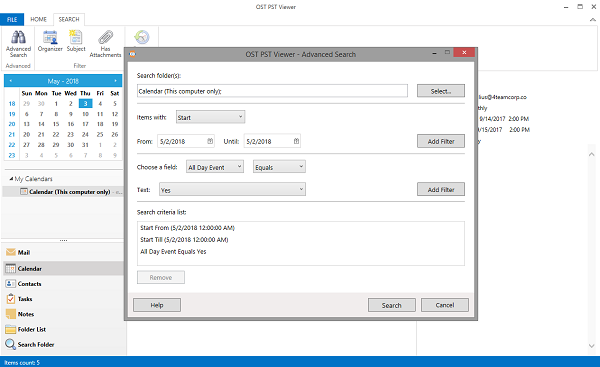This screenshot has width=600, height=367.
Task: Minimize the Advanced Search dialog
Action: (x=434, y=53)
